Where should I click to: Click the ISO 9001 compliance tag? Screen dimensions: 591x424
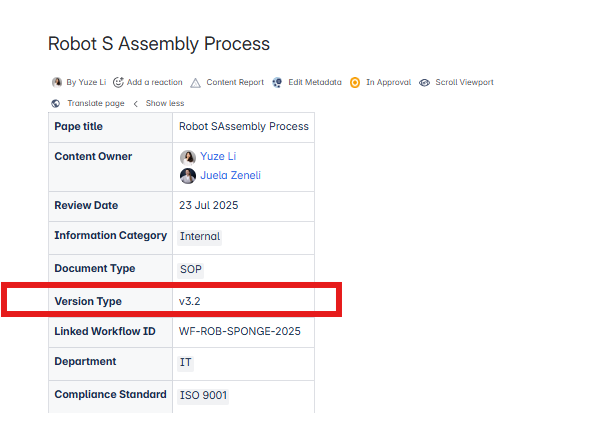tap(203, 395)
